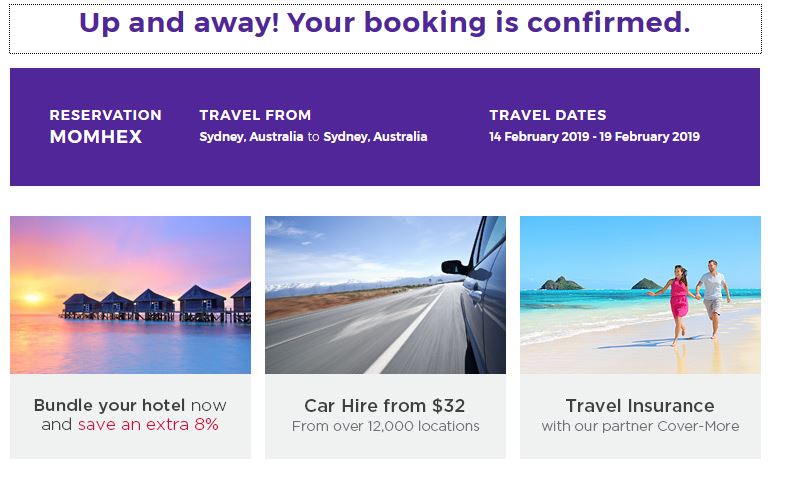Click the purple booking summary banner
793x485 pixels.
click(x=385, y=127)
